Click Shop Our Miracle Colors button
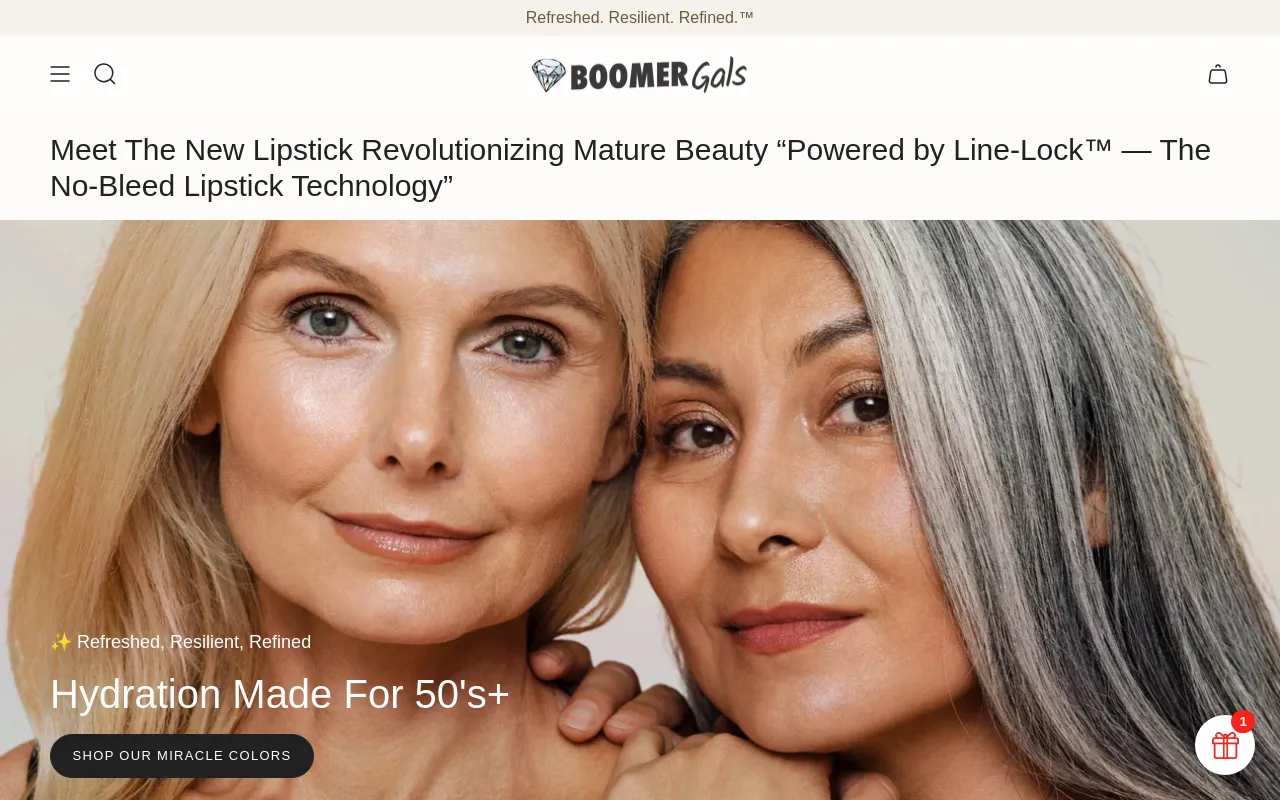 (x=182, y=756)
